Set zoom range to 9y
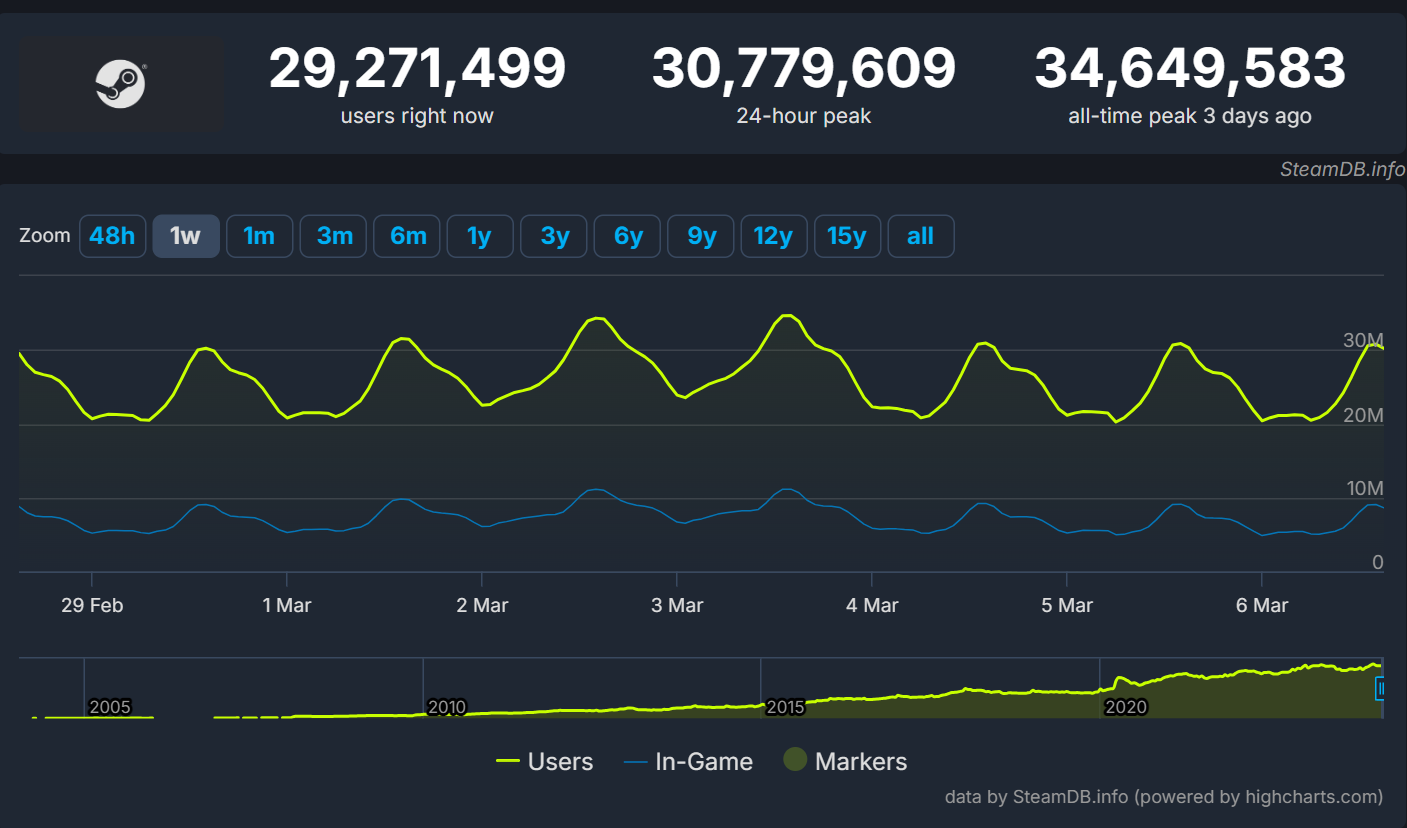 tap(701, 236)
